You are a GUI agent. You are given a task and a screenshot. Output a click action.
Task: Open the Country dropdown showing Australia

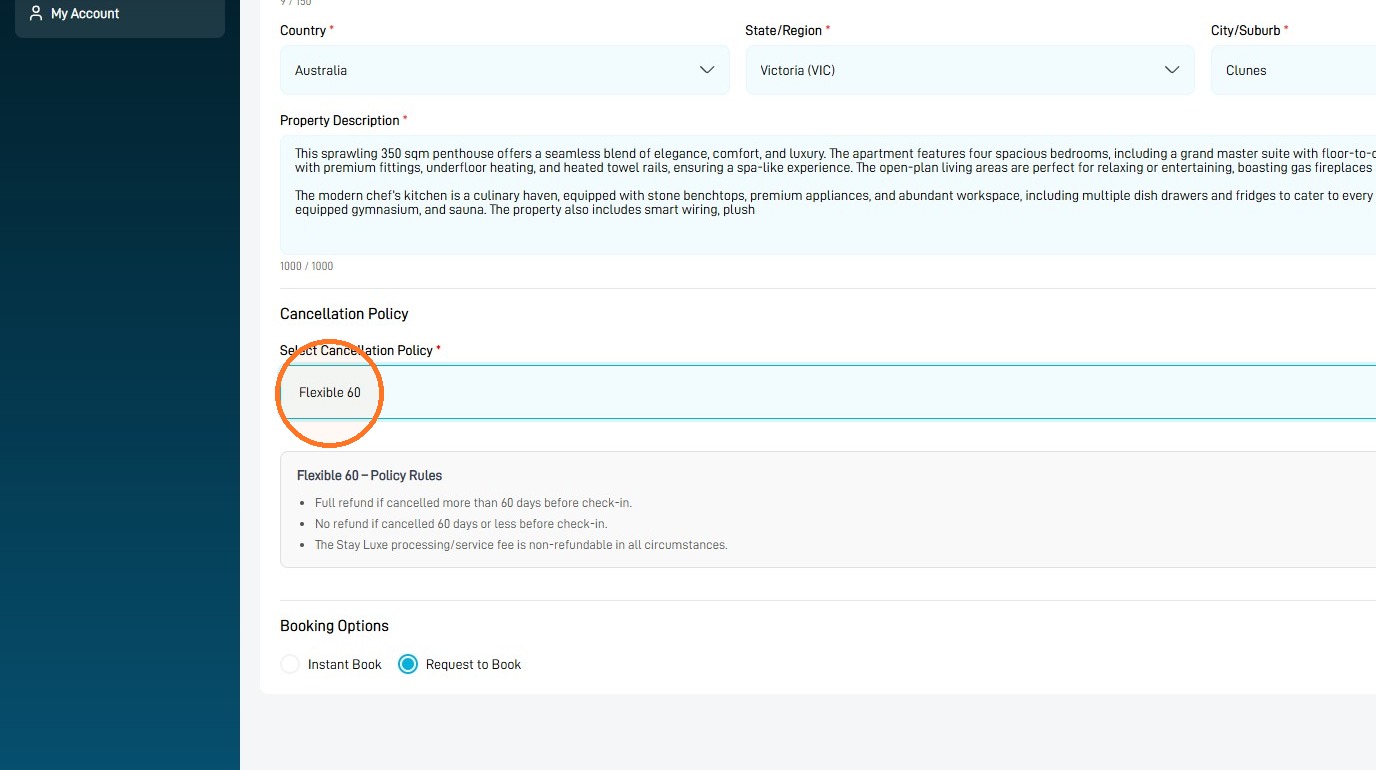(x=505, y=70)
